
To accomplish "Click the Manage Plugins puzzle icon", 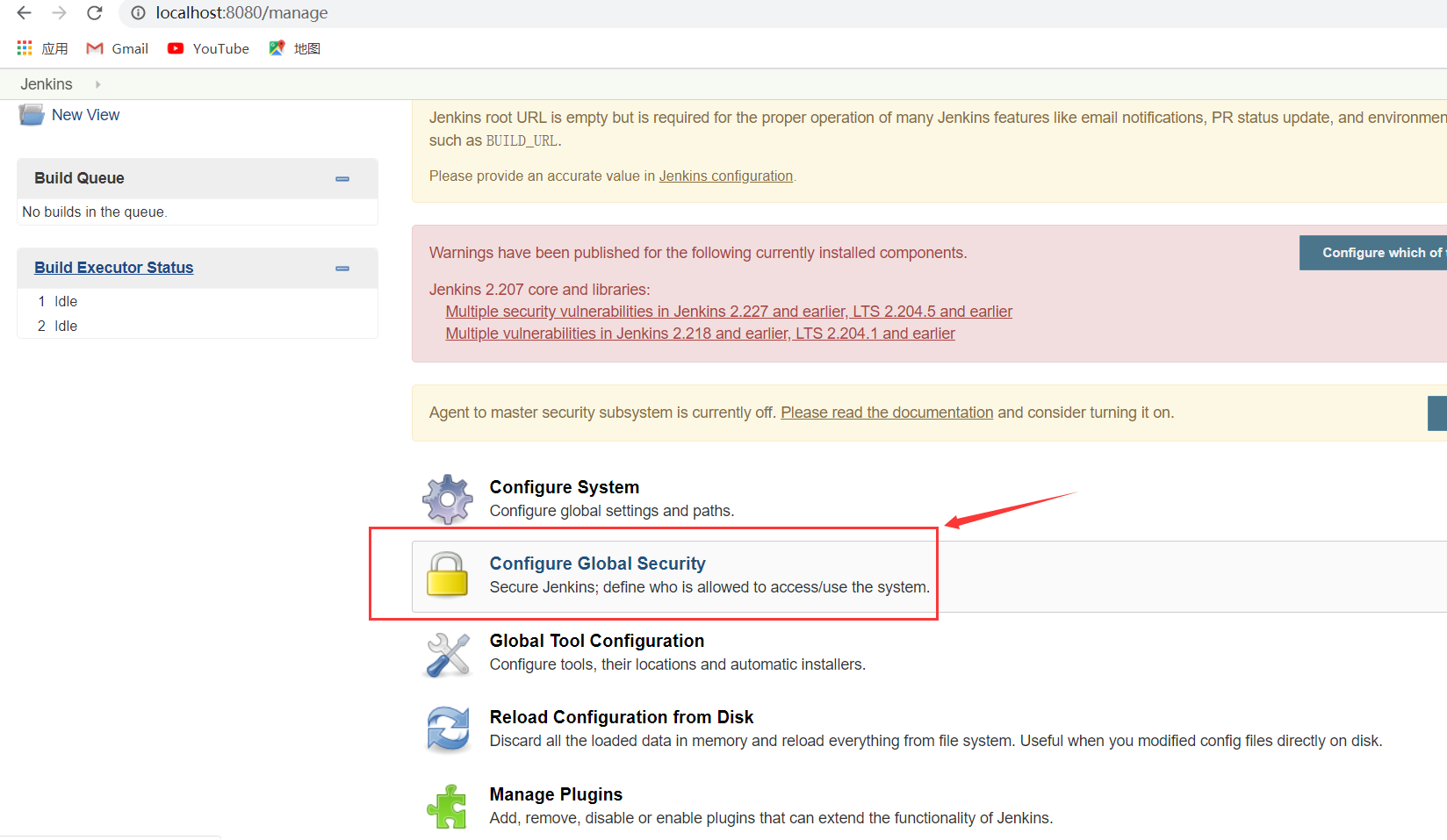I will [448, 807].
